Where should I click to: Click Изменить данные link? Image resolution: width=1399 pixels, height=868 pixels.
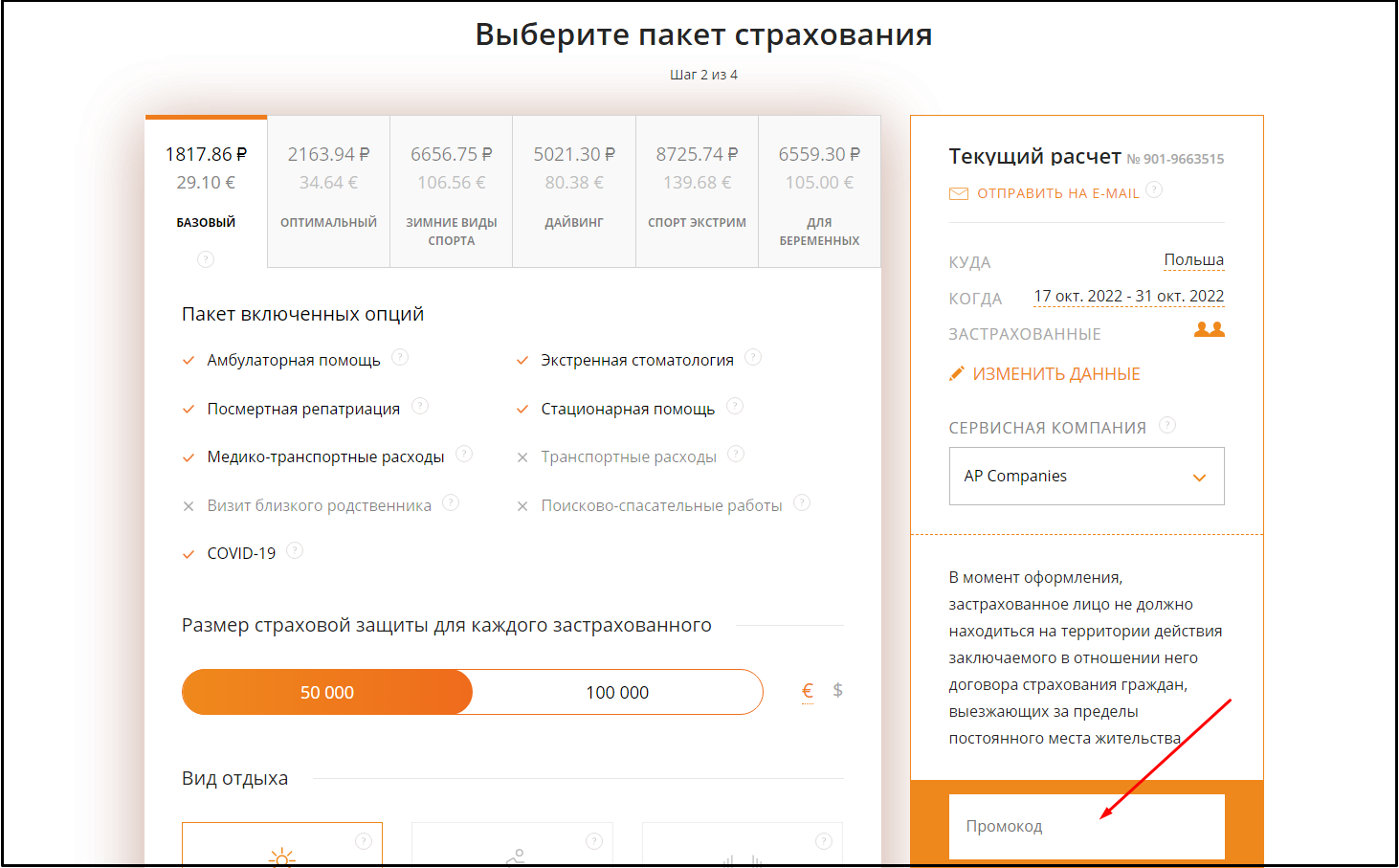(x=1056, y=374)
